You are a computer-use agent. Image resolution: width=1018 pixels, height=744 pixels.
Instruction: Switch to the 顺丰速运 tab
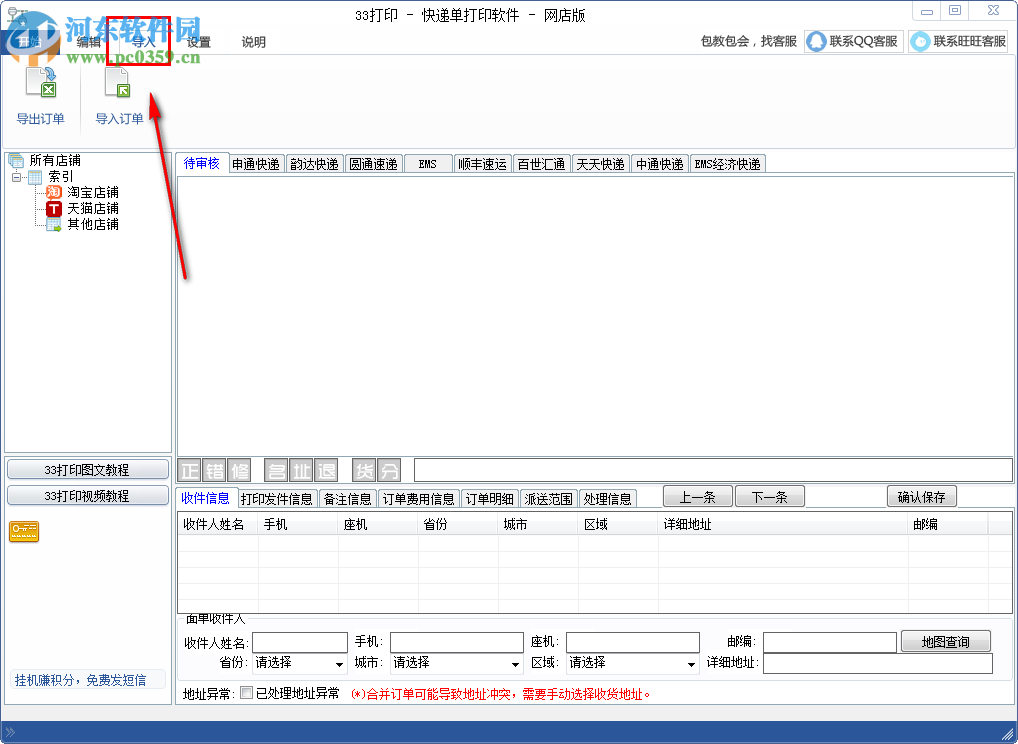[x=482, y=163]
